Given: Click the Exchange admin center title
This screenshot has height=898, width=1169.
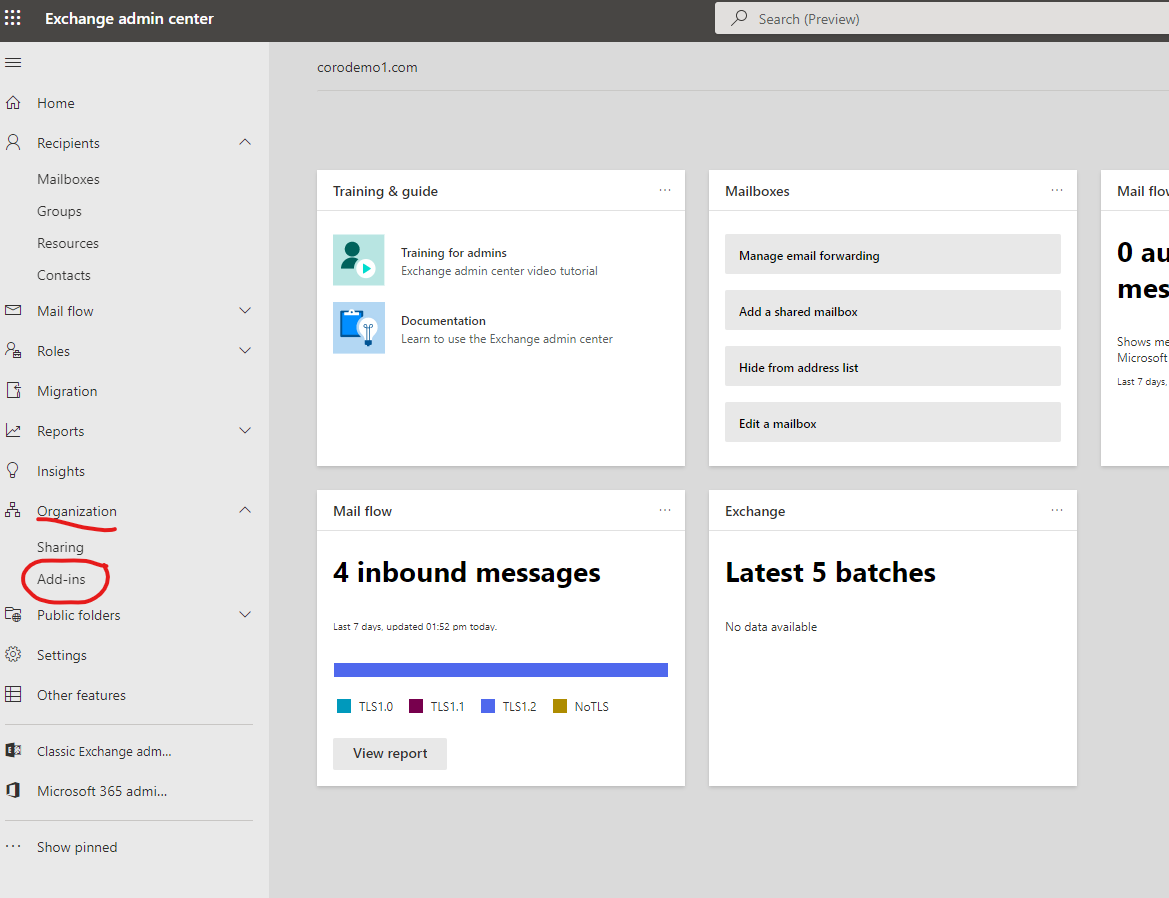Looking at the screenshot, I should point(129,19).
